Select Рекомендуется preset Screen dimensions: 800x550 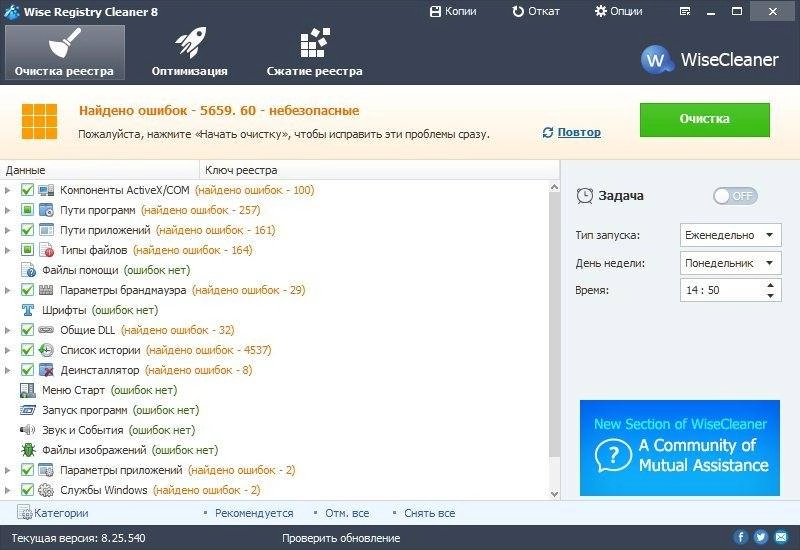[x=254, y=513]
